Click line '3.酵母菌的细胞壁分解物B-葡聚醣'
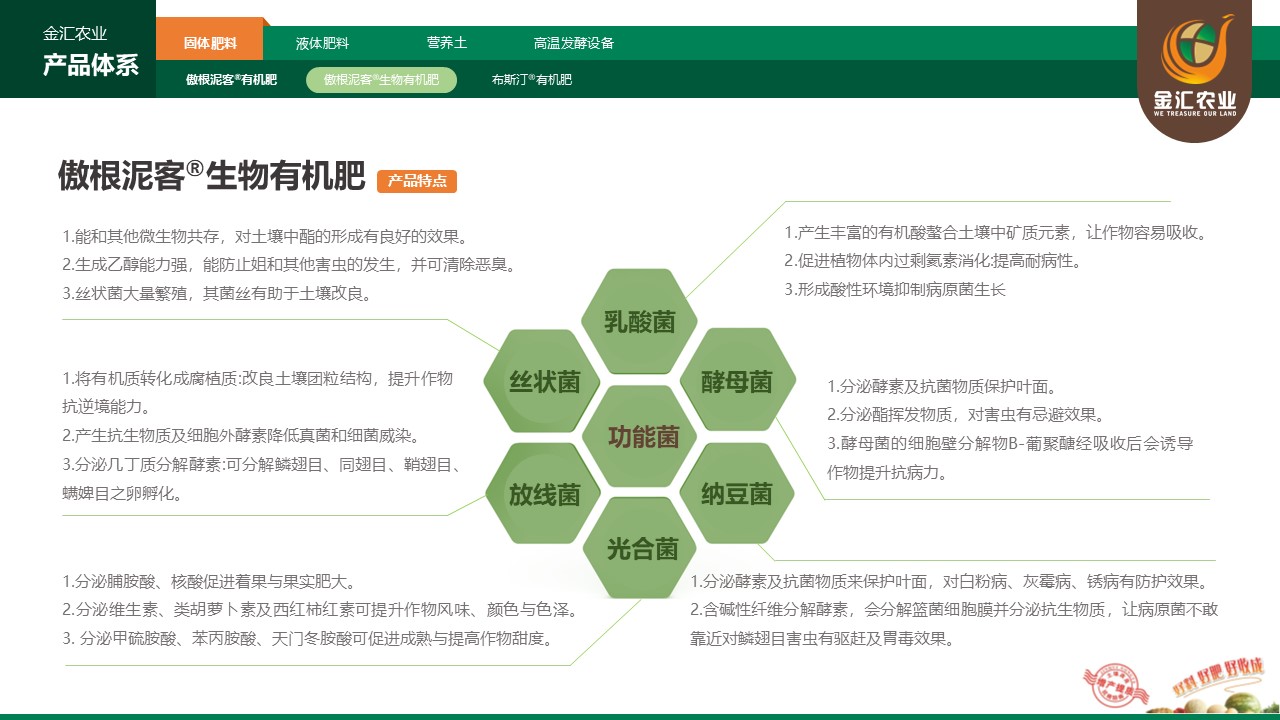1280x720 pixels. click(1010, 444)
